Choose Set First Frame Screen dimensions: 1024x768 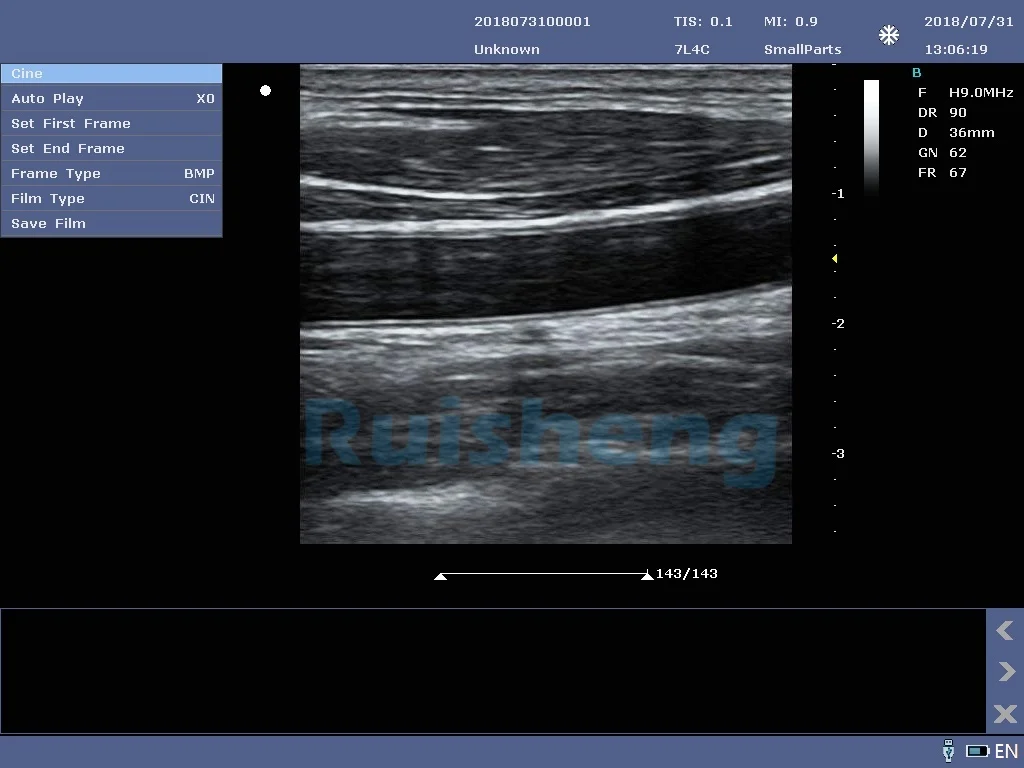click(x=111, y=123)
